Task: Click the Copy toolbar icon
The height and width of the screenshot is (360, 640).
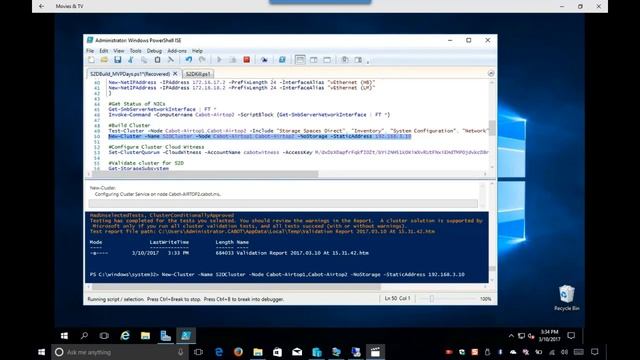Action: point(144,60)
